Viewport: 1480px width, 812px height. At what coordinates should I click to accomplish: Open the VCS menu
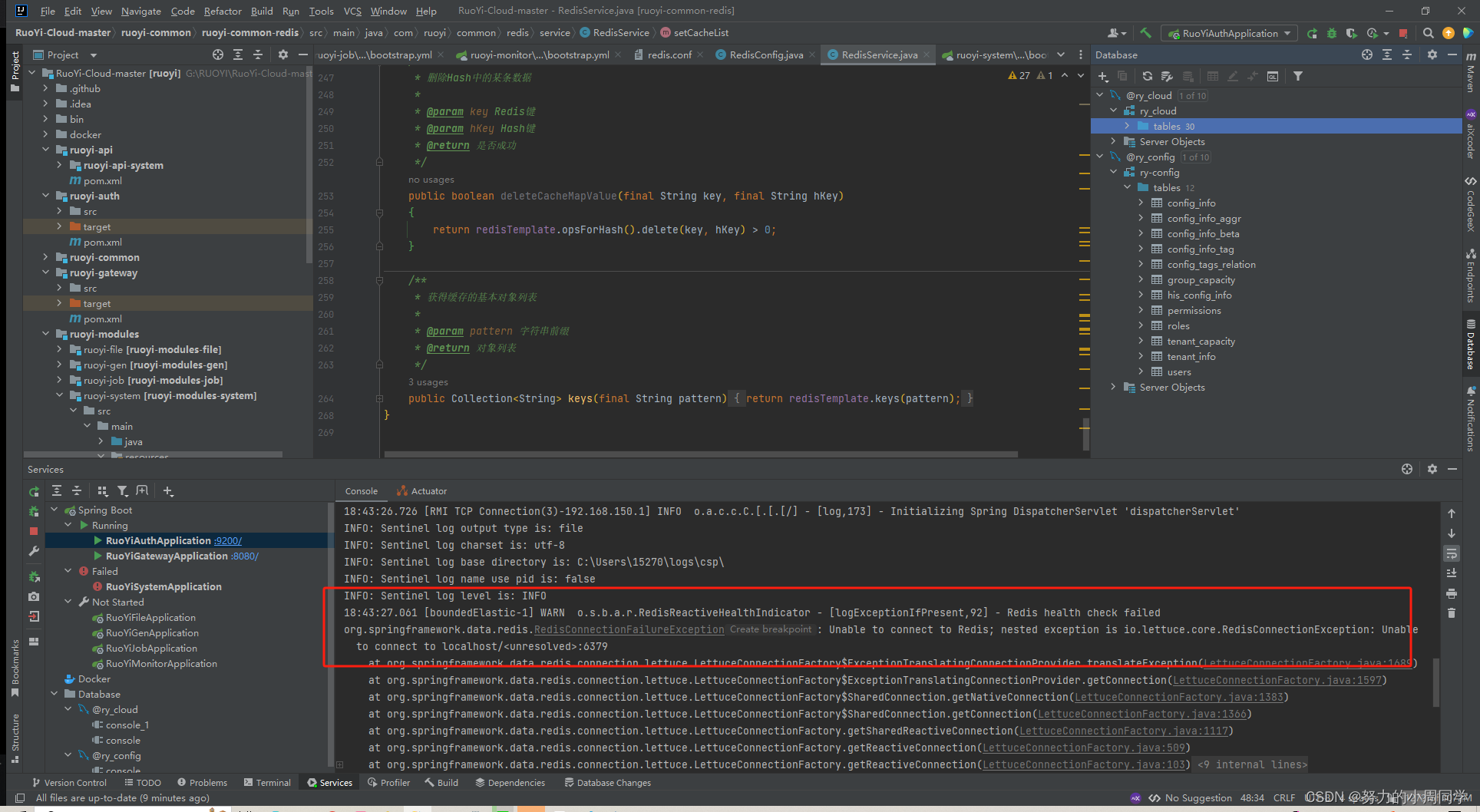(352, 11)
